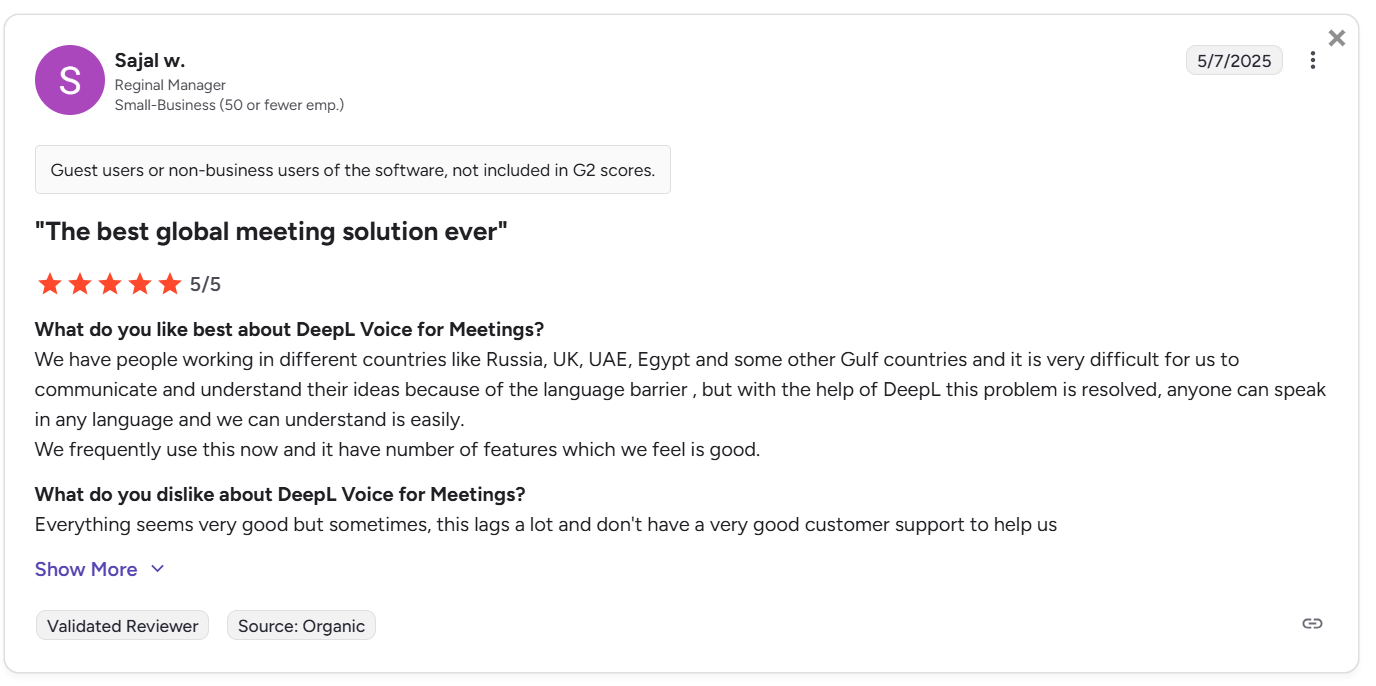Viewport: 1376px width, 686px height.
Task: Click the copy review link icon
Action: point(1311,623)
